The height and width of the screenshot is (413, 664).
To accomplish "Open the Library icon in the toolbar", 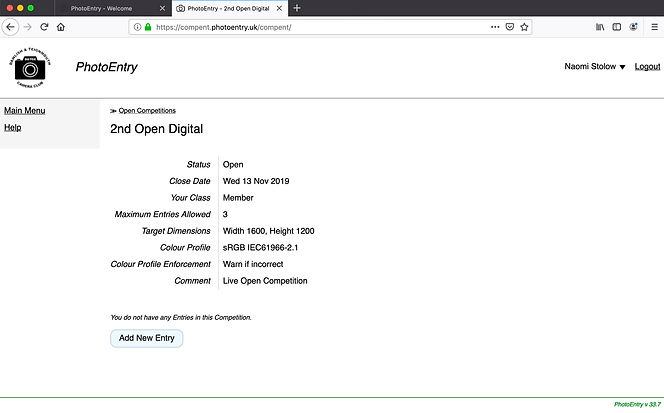I will 600,27.
